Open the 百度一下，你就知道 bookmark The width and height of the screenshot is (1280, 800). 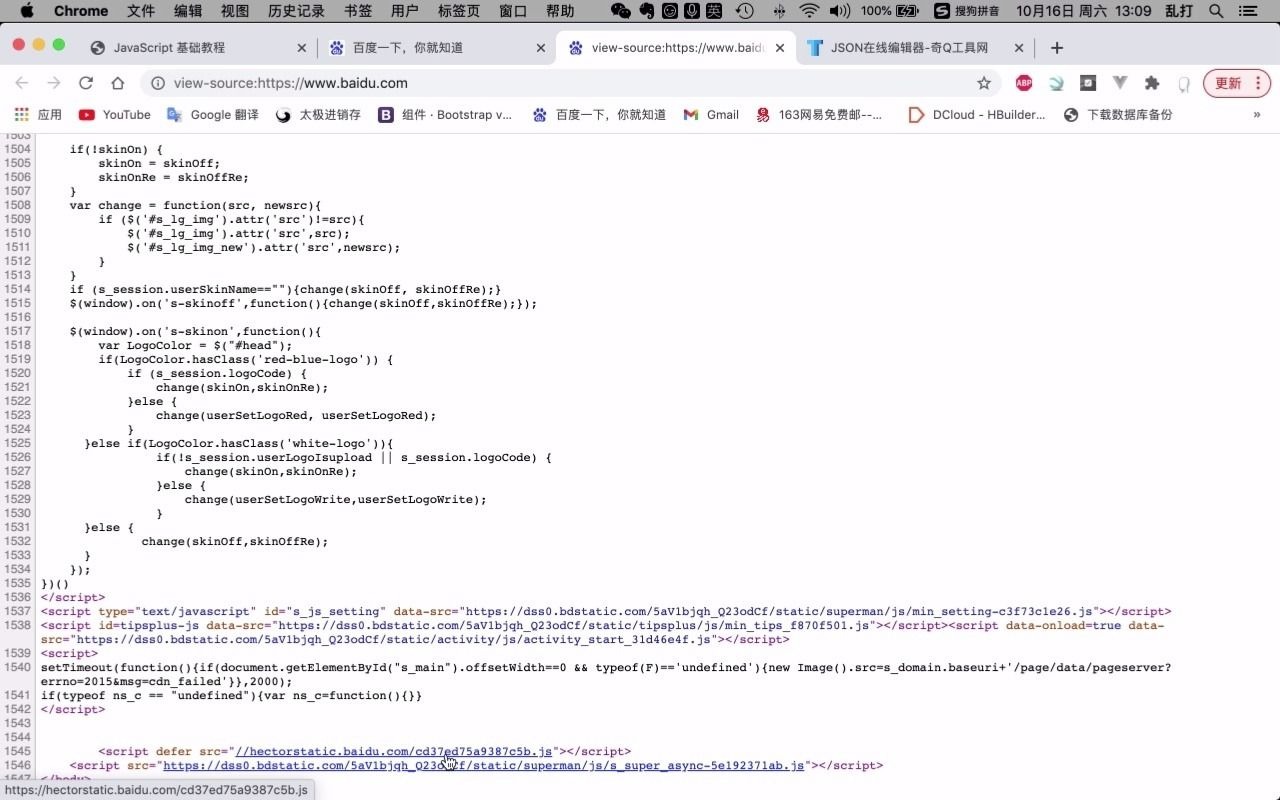click(x=599, y=115)
